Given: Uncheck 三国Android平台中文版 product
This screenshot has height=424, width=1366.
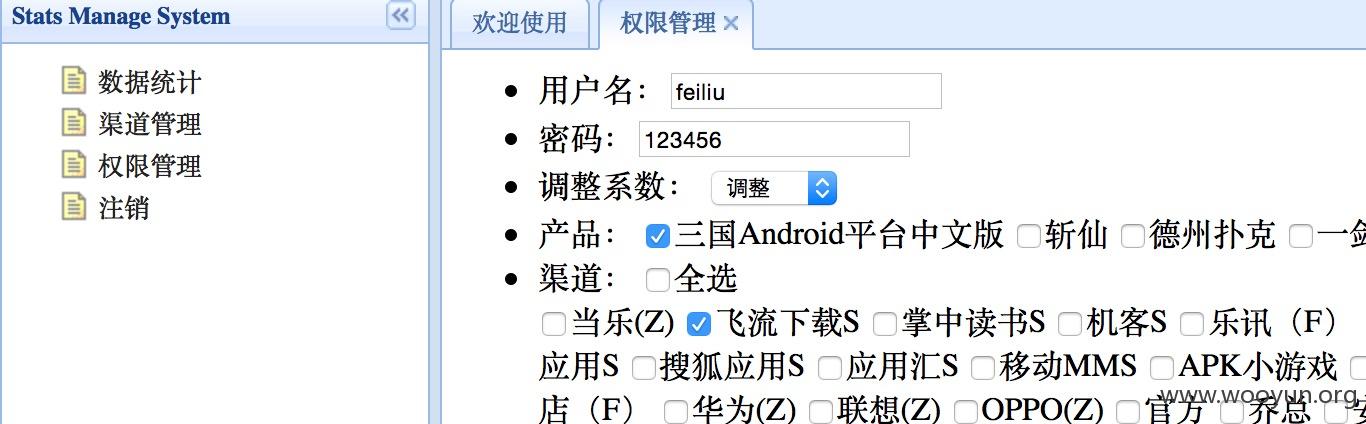Looking at the screenshot, I should click(657, 236).
